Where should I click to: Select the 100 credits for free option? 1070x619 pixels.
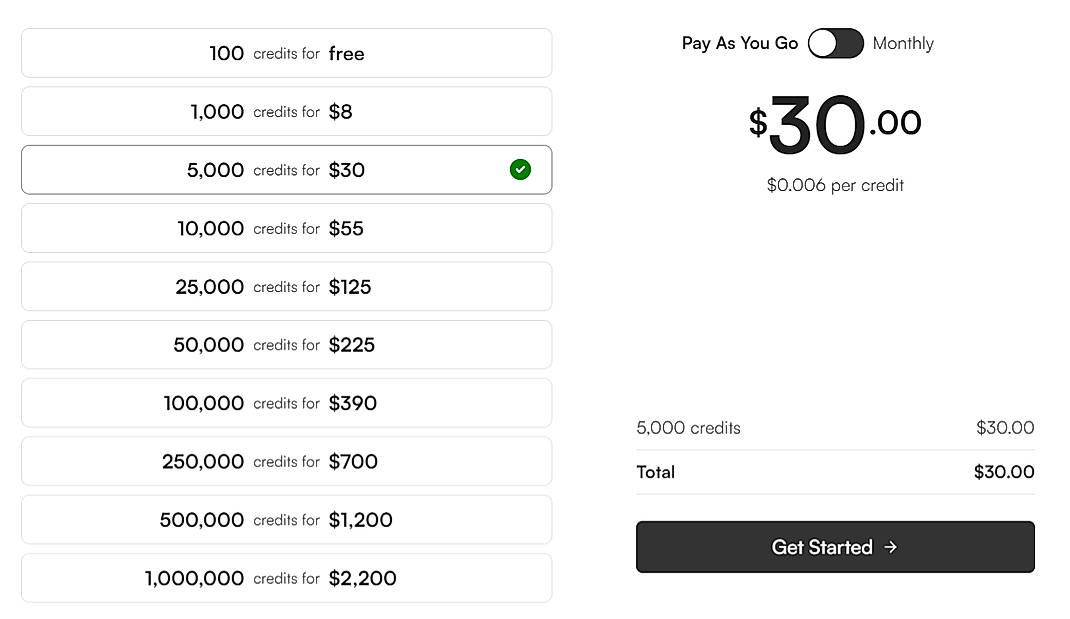tap(287, 53)
